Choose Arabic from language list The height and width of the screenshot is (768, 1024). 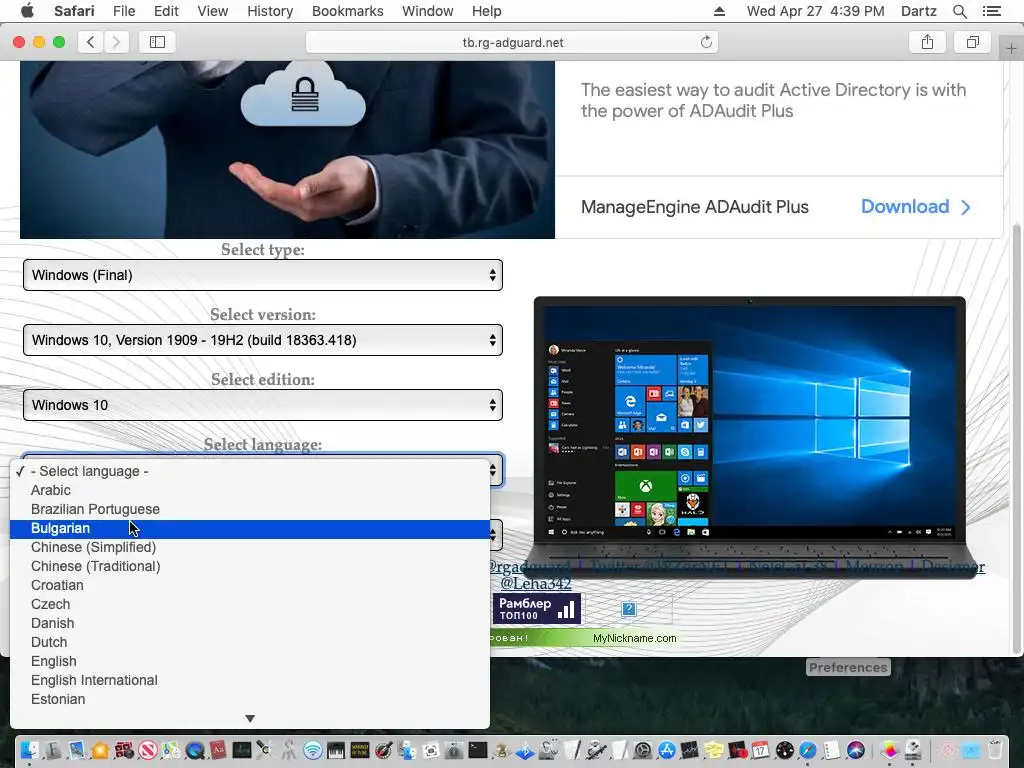[x=249, y=490]
